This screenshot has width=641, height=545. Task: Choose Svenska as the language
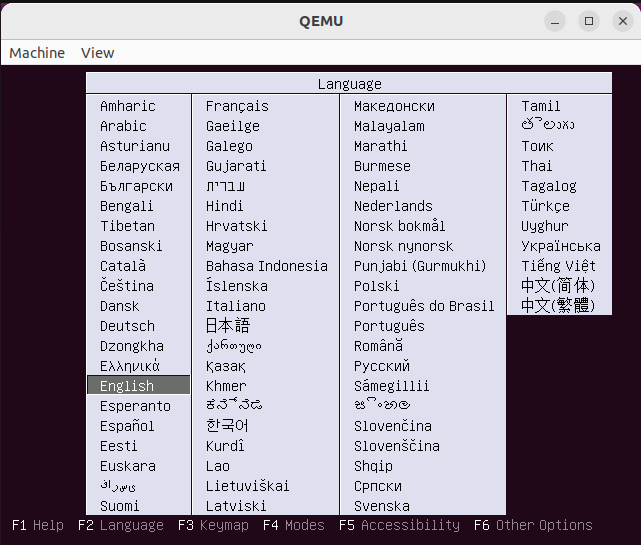pos(381,506)
